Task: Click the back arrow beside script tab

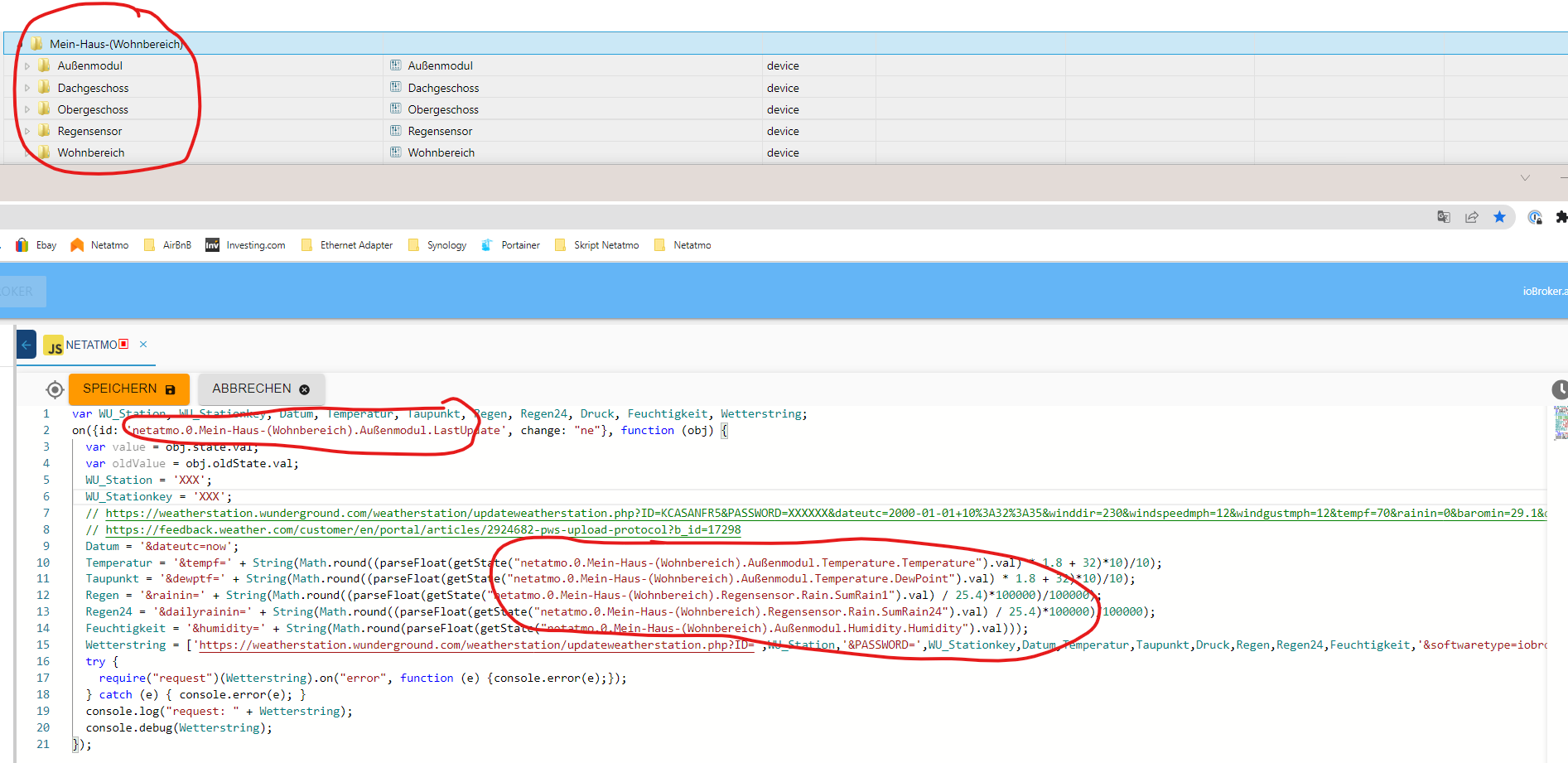Action: pyautogui.click(x=27, y=345)
